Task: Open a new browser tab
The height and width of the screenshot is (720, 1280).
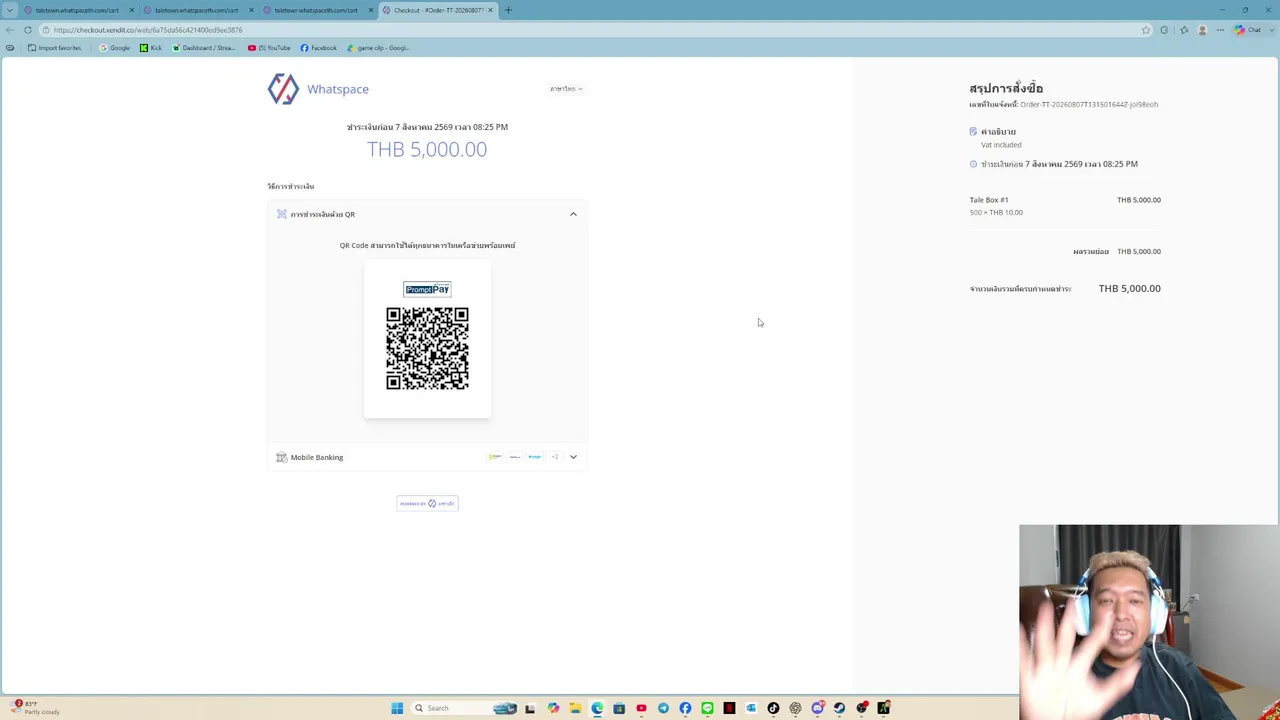Action: pos(508,10)
